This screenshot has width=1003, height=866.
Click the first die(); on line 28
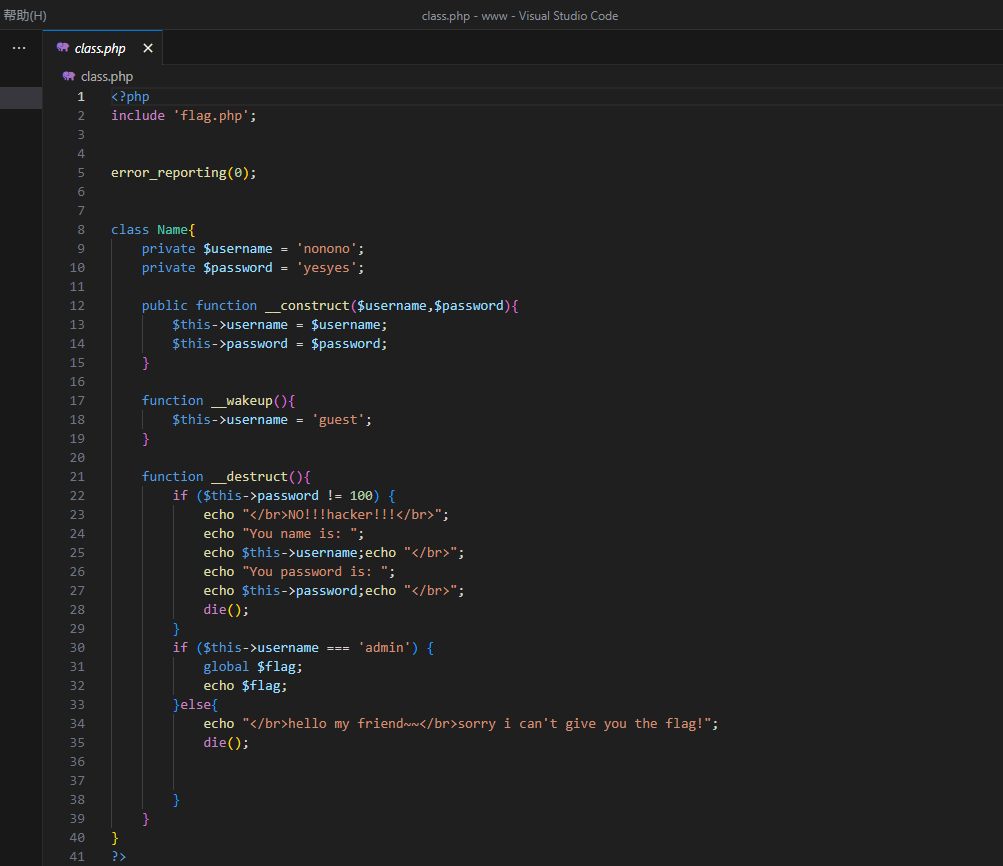click(x=226, y=610)
